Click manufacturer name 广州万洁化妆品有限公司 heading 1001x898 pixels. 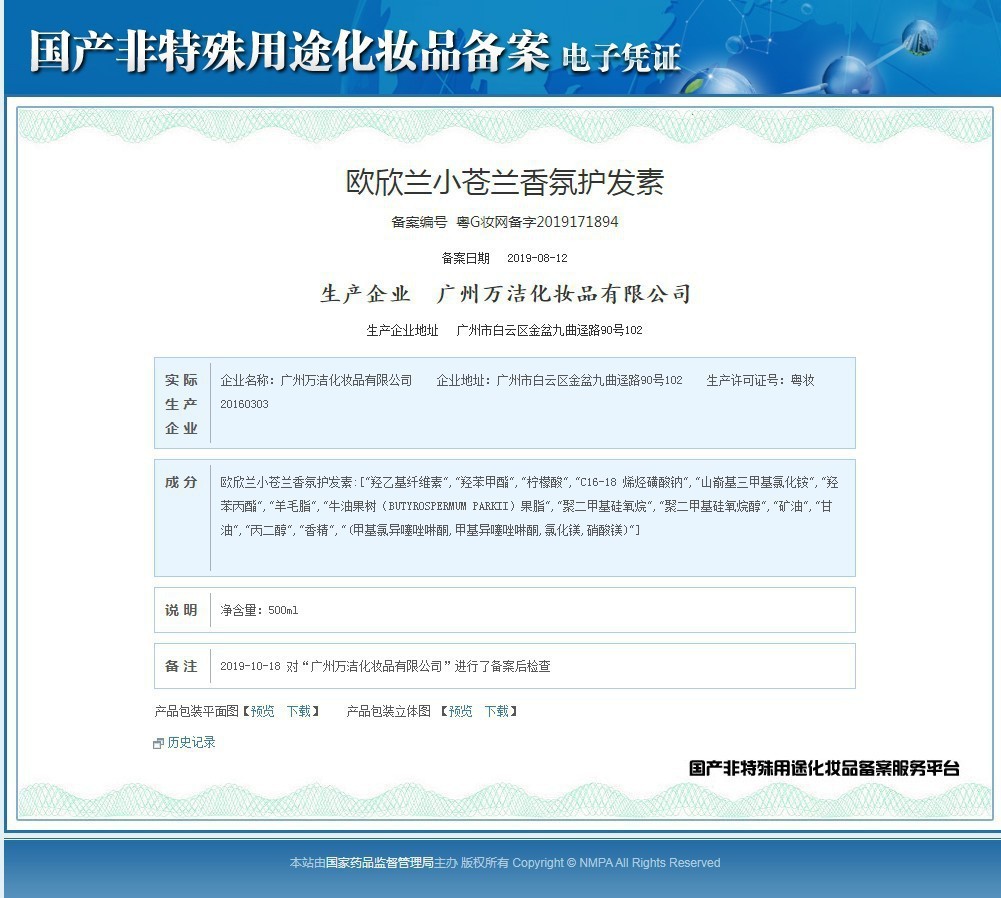[564, 294]
